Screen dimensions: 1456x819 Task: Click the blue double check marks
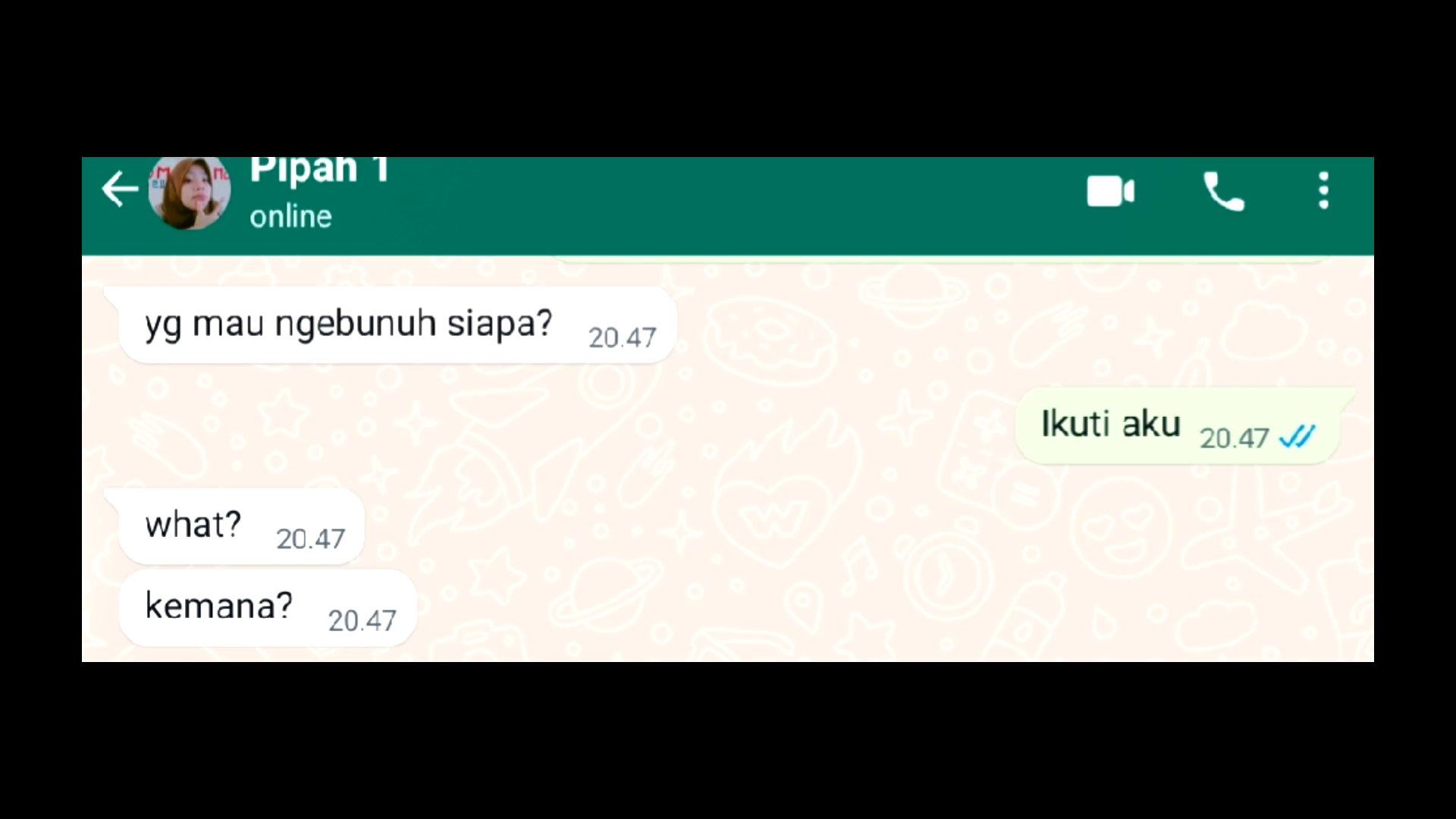[x=1297, y=437]
